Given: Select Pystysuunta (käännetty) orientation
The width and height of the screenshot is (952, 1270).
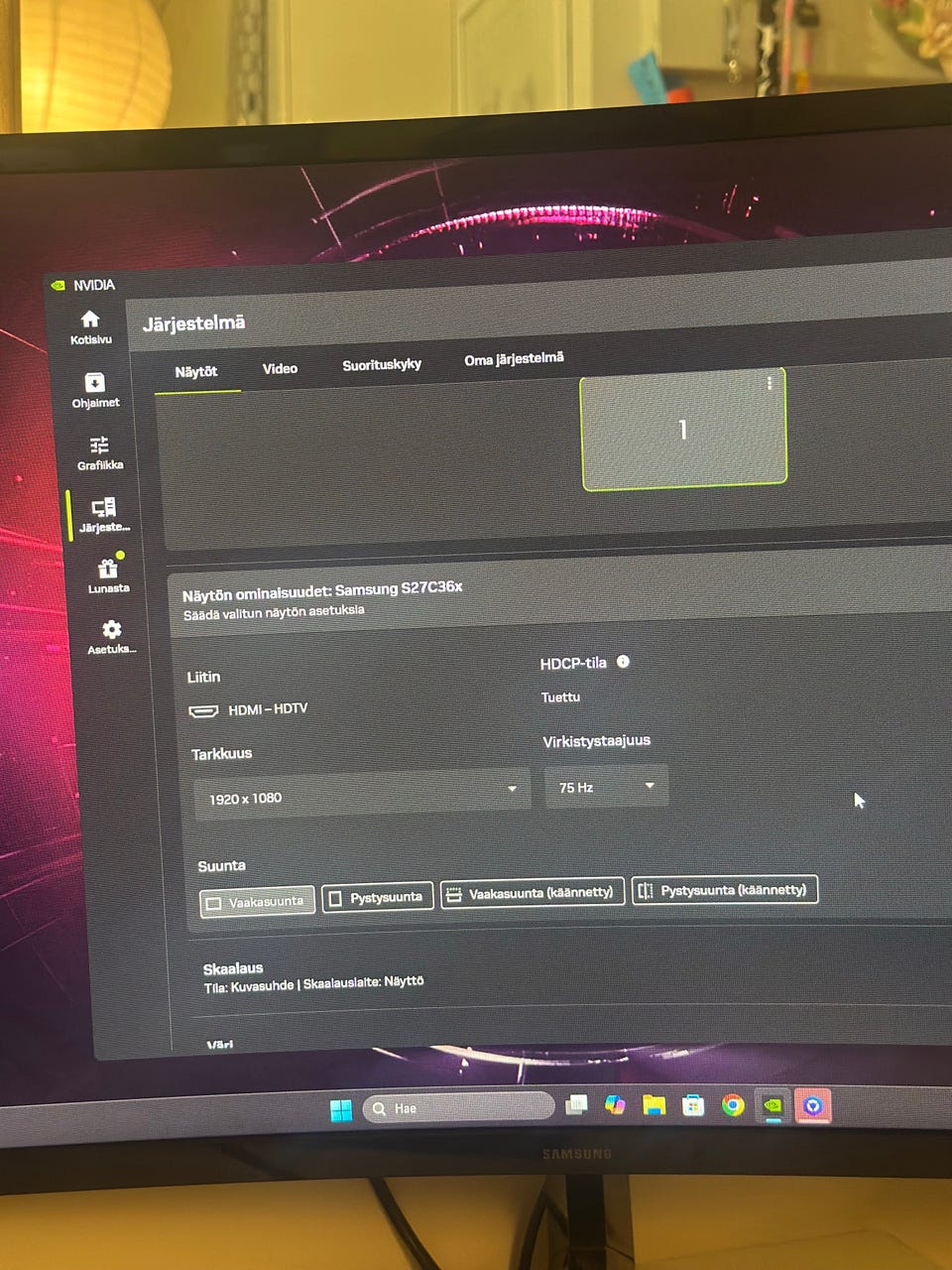Looking at the screenshot, I should [x=725, y=890].
